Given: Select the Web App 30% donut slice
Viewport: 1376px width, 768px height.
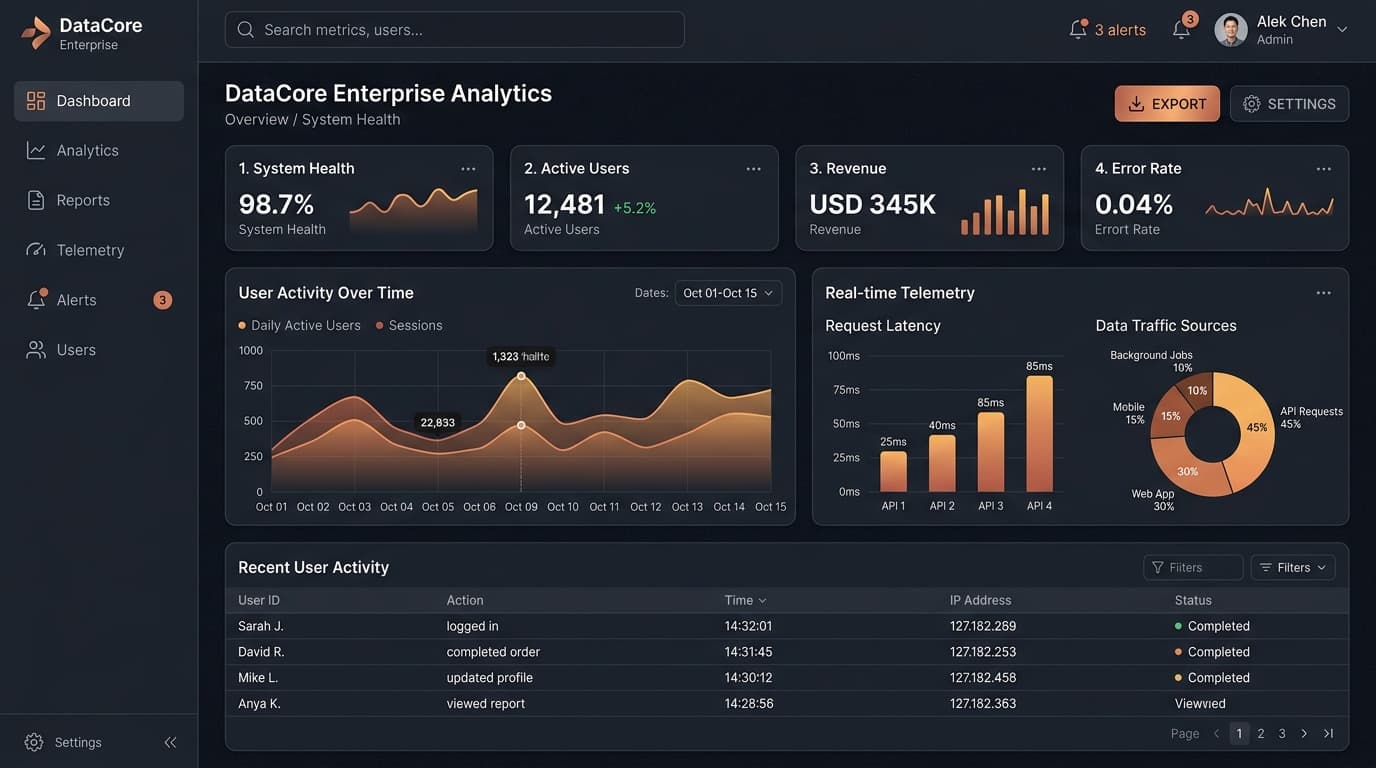Looking at the screenshot, I should (x=1190, y=473).
